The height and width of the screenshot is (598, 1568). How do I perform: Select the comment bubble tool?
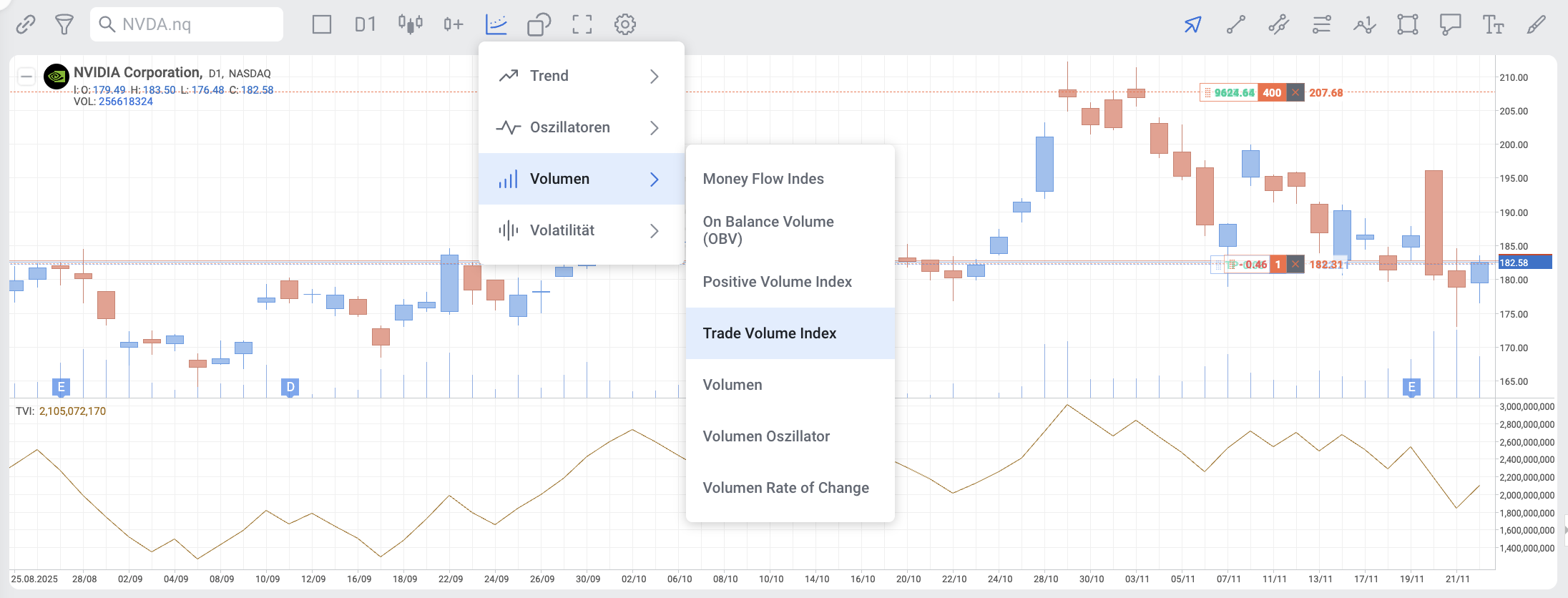(1451, 24)
